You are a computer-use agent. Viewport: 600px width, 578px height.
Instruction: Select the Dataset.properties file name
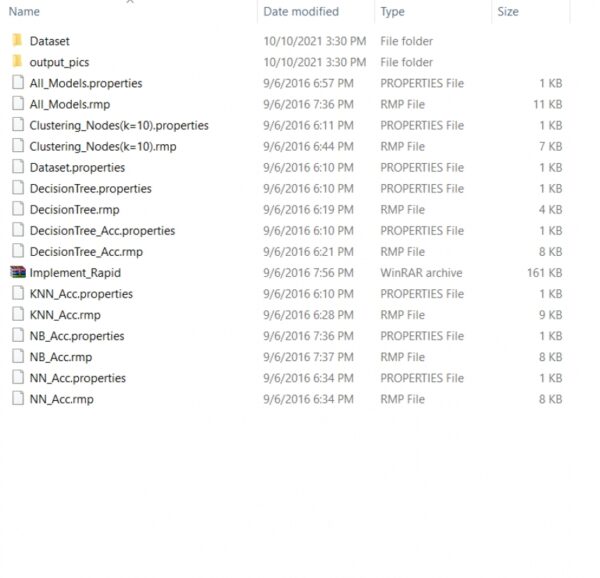click(x=77, y=168)
